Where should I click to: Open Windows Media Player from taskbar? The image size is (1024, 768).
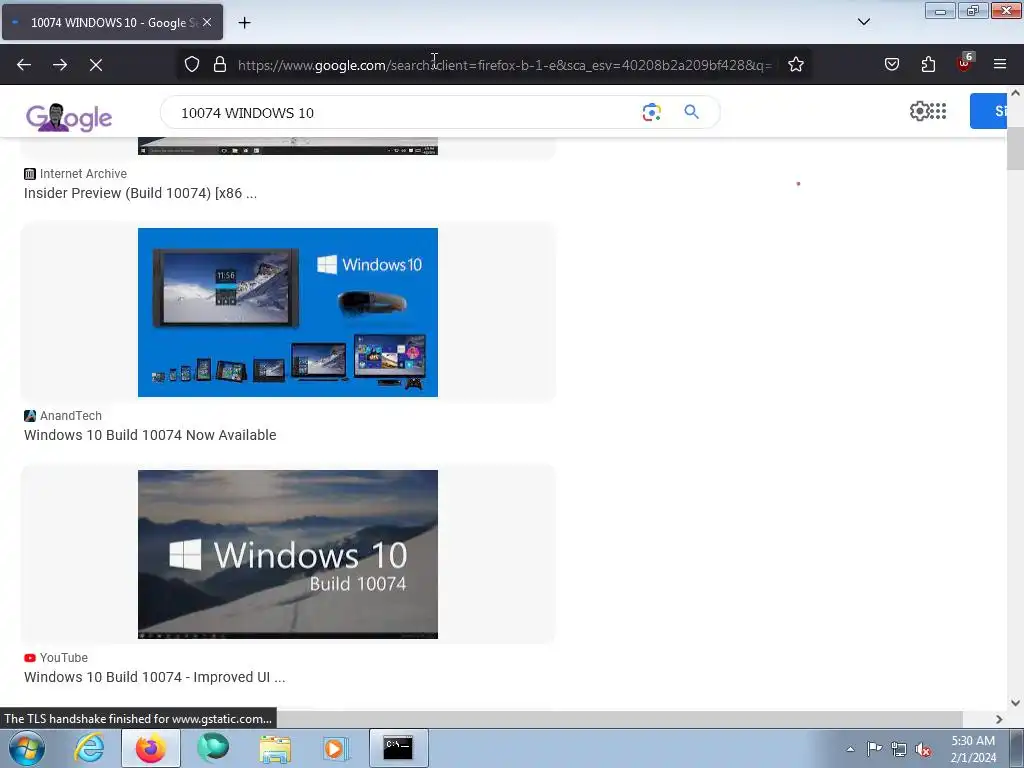337,748
